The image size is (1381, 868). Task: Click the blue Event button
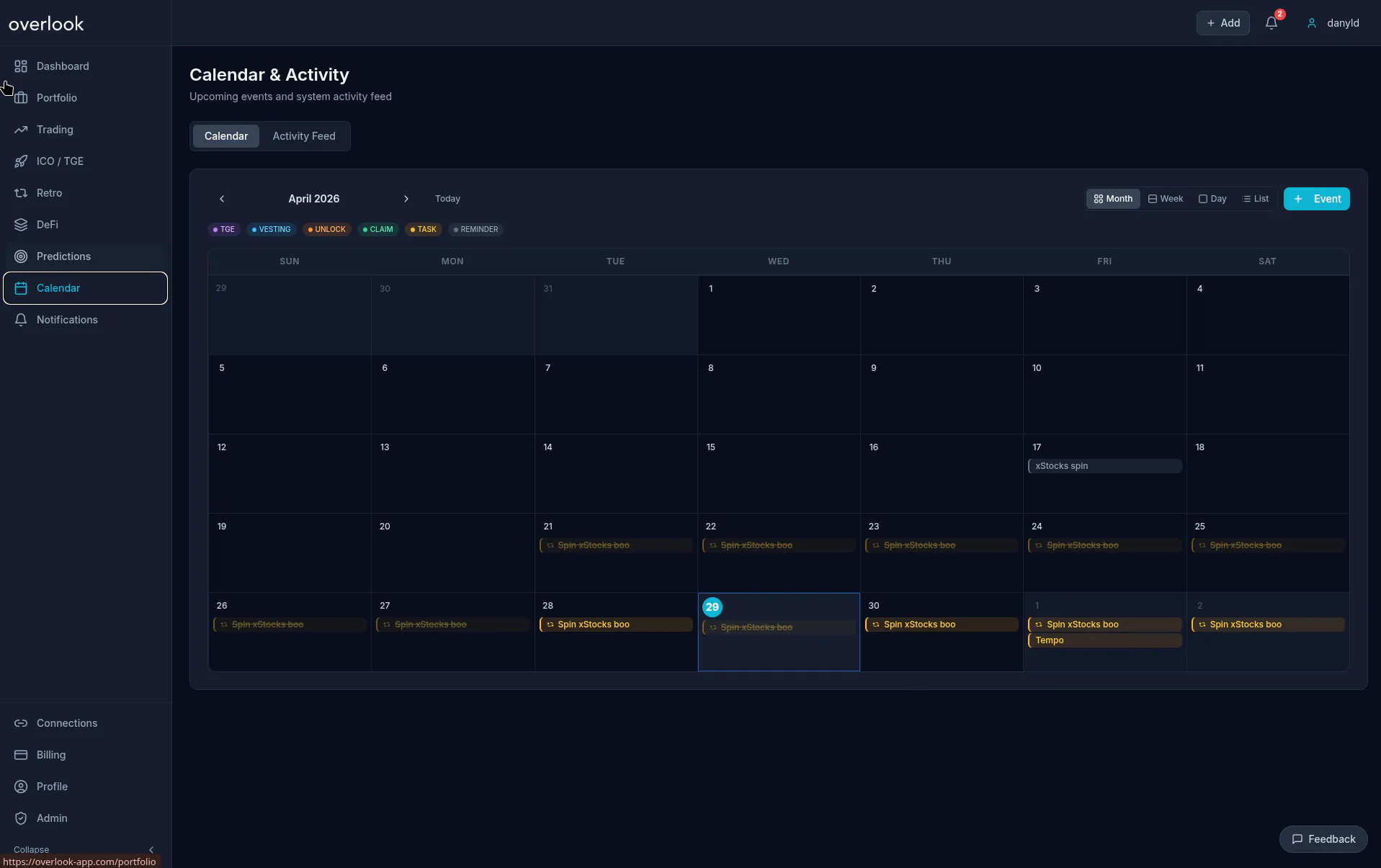tap(1317, 199)
